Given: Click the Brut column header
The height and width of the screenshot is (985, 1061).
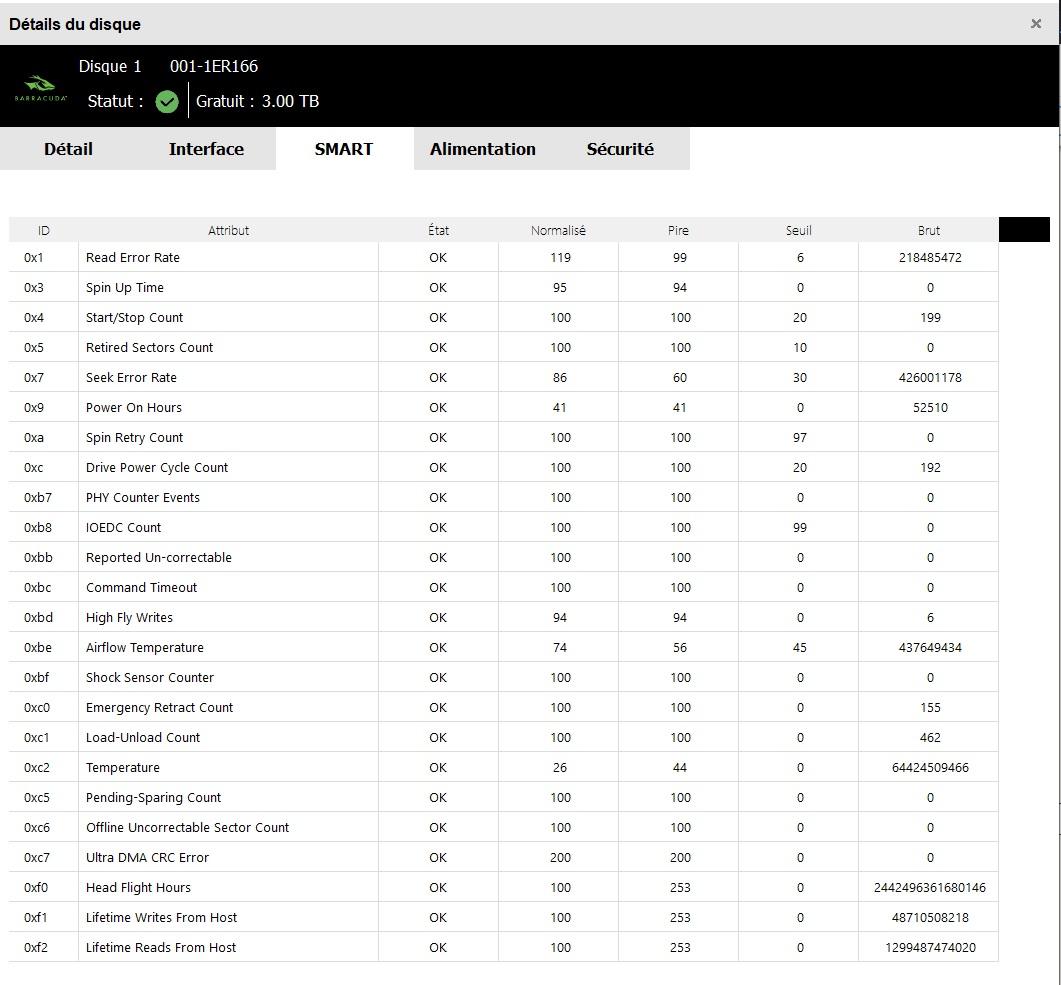Looking at the screenshot, I should tap(928, 231).
